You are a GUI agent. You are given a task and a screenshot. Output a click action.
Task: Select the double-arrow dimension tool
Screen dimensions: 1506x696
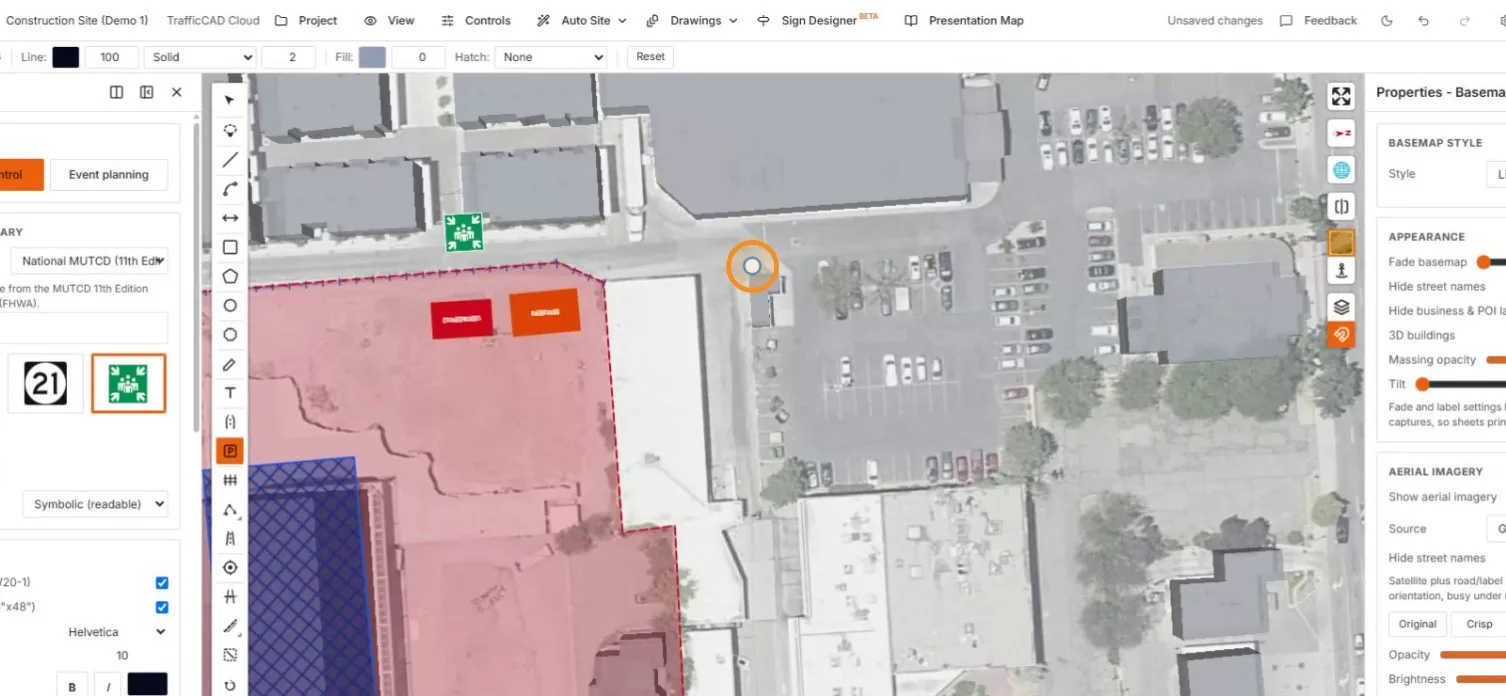point(230,218)
